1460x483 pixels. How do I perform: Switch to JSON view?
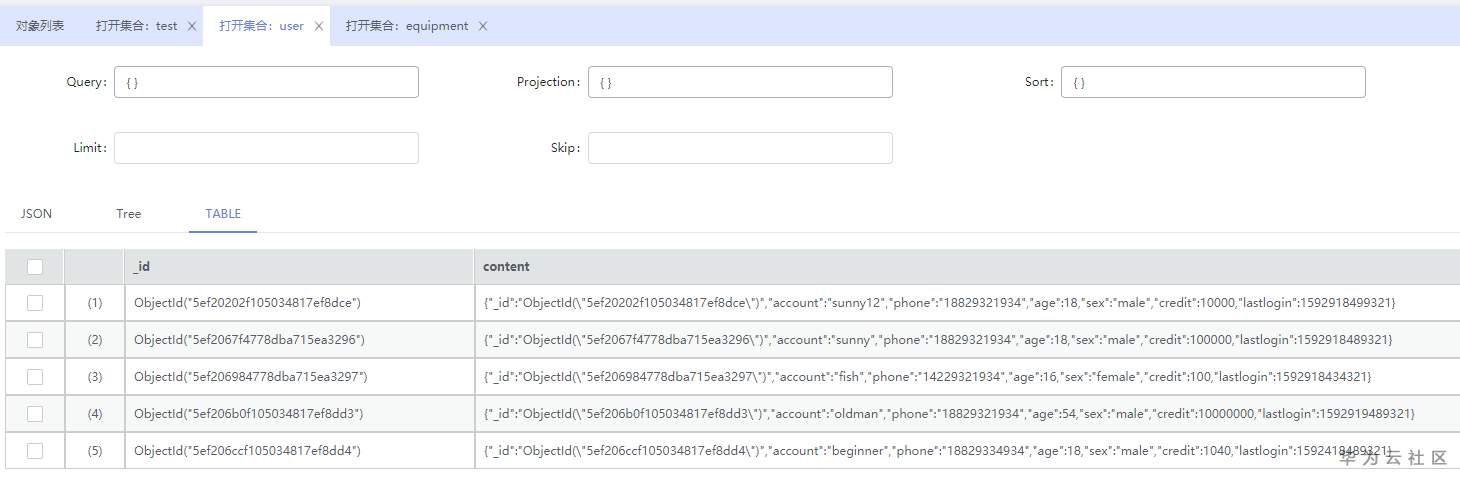(36, 214)
